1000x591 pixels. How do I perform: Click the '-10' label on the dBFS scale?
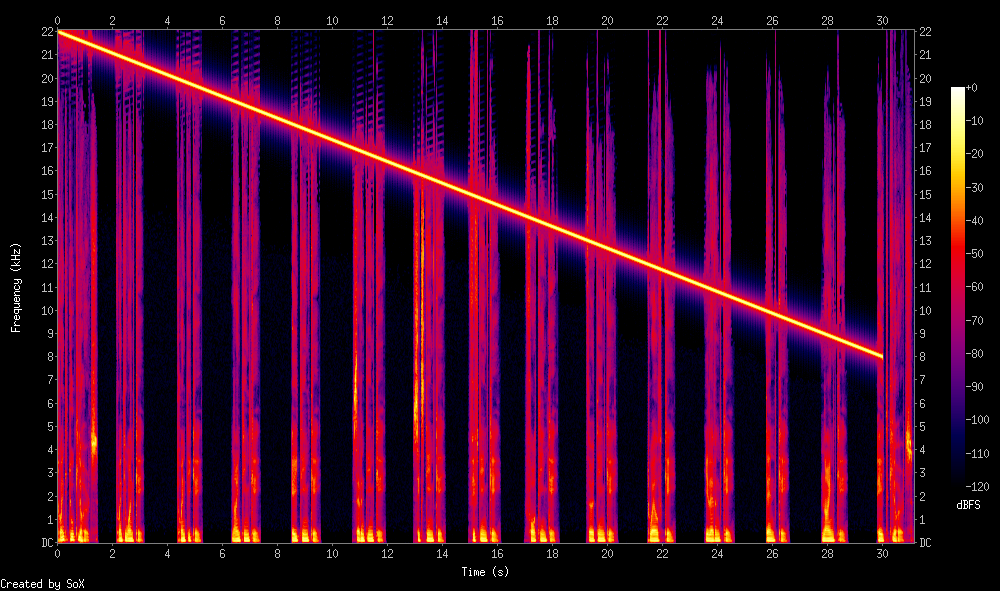pyautogui.click(x=974, y=120)
